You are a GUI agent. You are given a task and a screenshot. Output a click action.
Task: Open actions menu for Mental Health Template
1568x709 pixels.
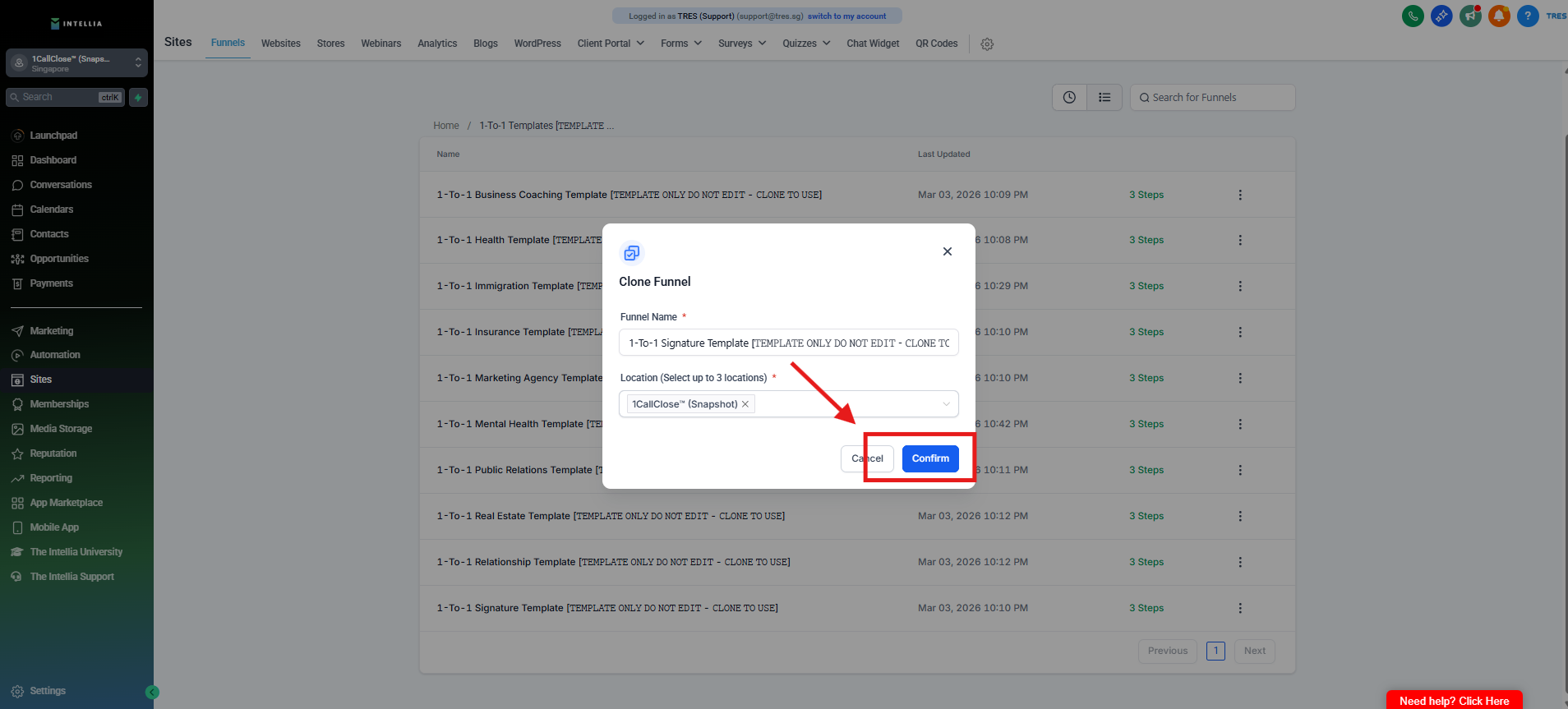coord(1240,424)
